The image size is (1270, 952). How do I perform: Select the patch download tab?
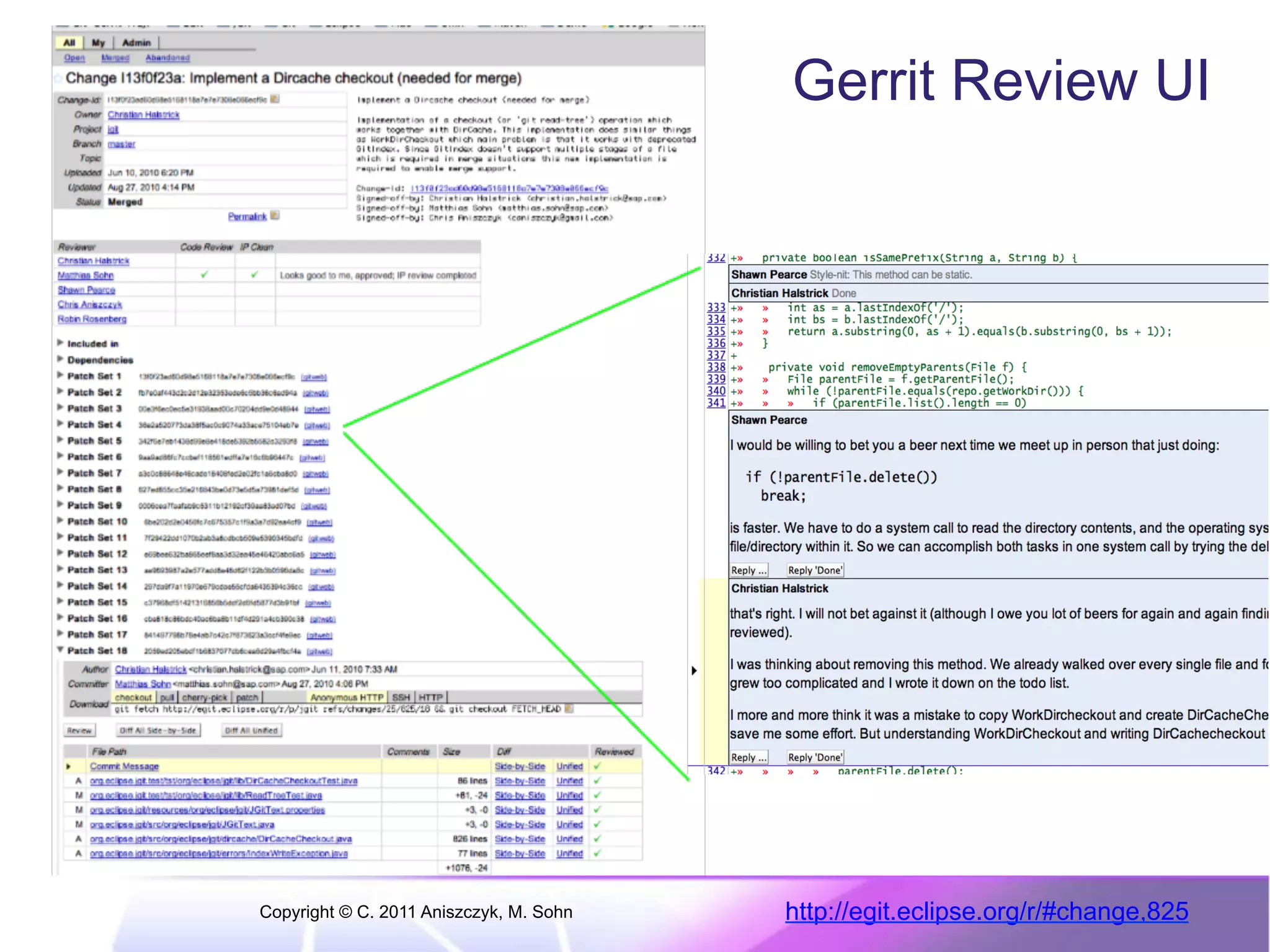point(247,697)
